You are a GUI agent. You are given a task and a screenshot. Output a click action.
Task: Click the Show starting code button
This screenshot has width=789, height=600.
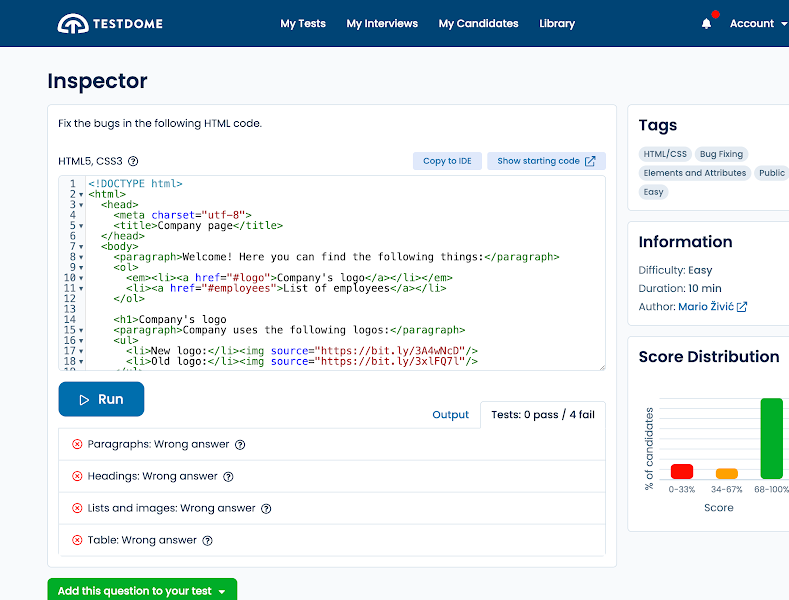(546, 161)
